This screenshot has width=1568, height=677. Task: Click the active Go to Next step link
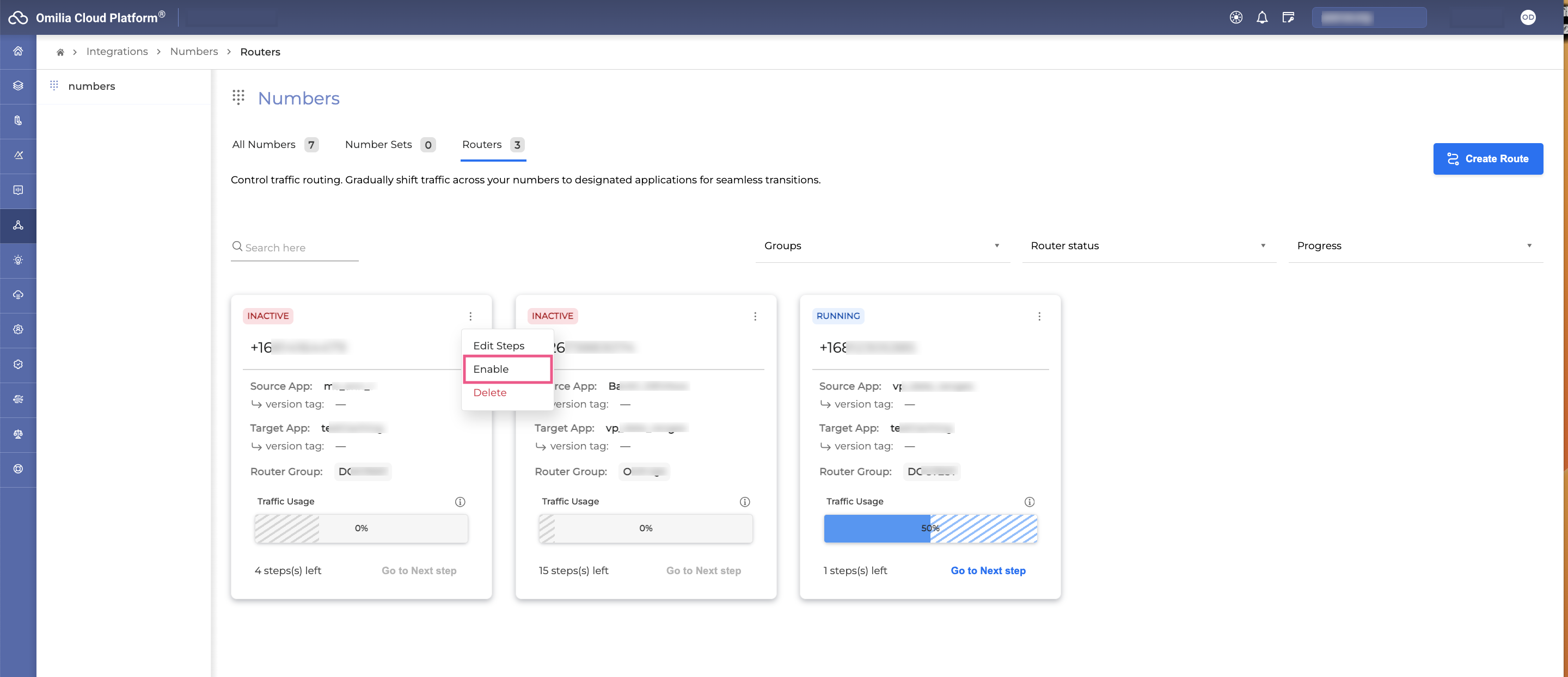tap(988, 570)
